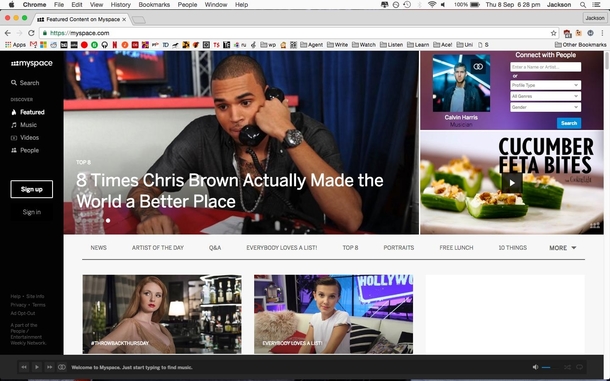Image resolution: width=610 pixels, height=381 pixels.
Task: Expand the MORE categories dropdown
Action: (563, 248)
